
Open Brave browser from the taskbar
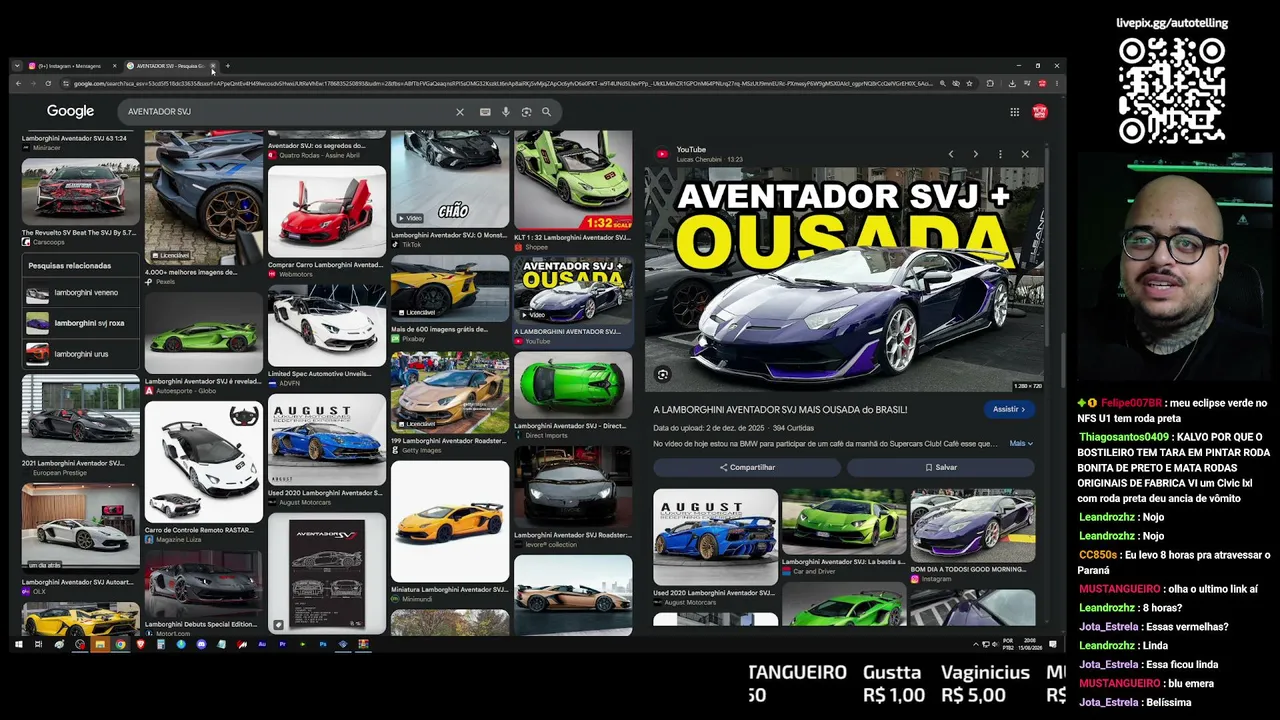140,644
